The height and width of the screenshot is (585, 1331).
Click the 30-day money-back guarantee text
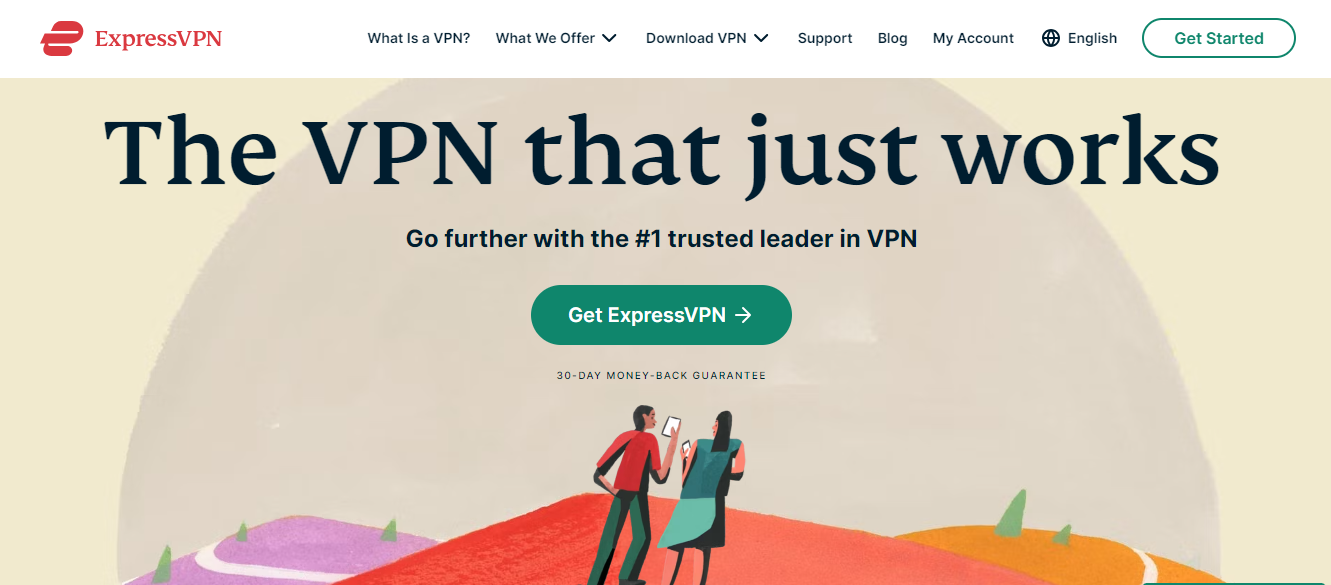661,376
